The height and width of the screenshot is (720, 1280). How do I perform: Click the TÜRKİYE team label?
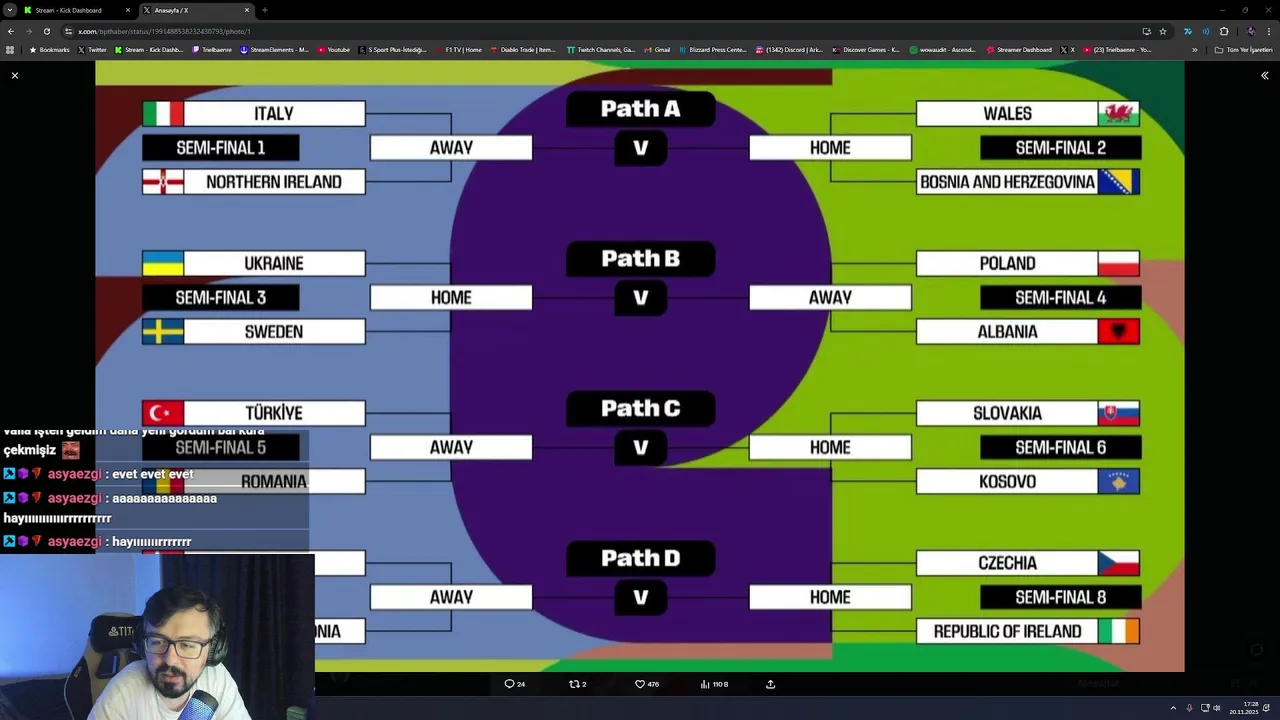click(274, 413)
